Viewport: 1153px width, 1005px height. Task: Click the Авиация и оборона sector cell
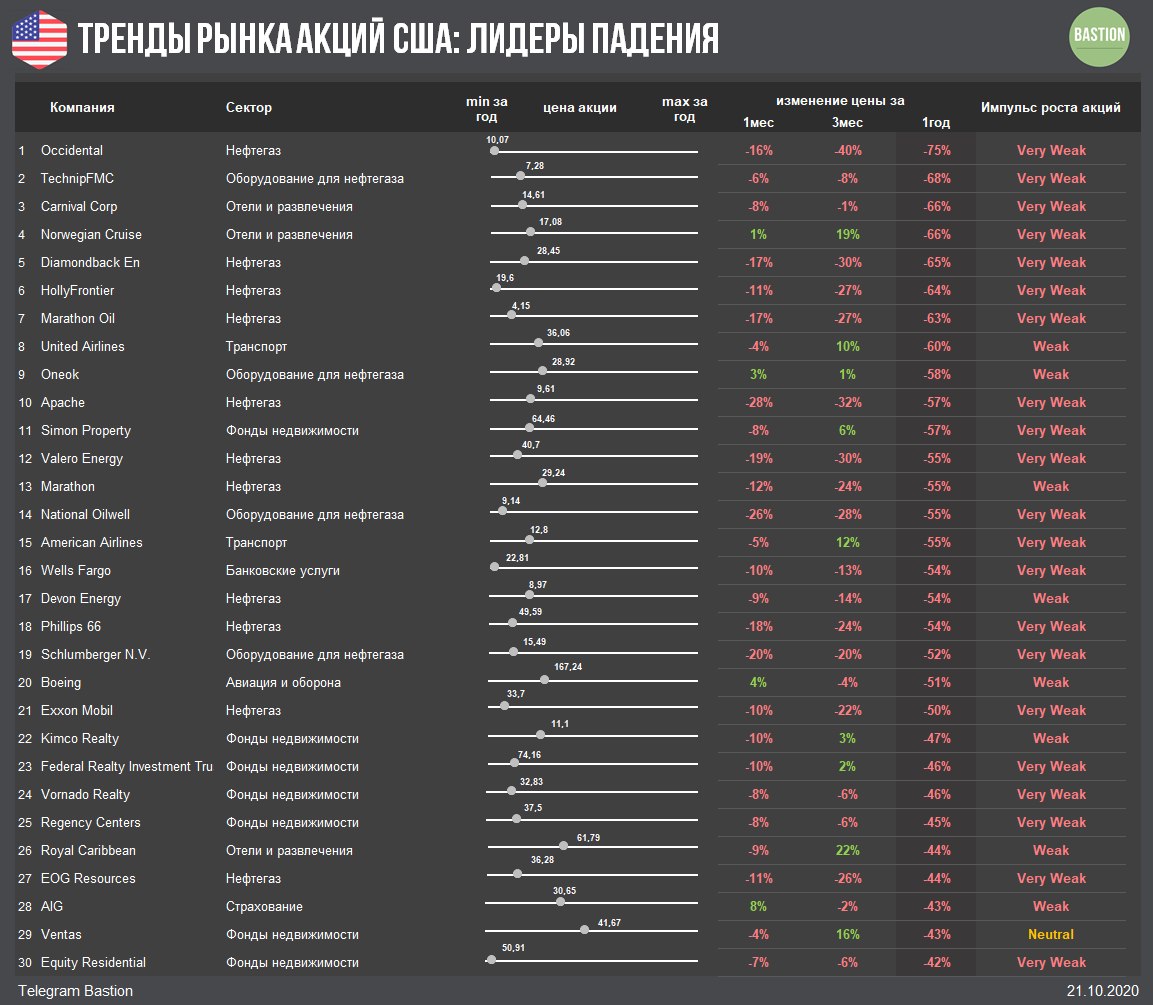(x=283, y=682)
